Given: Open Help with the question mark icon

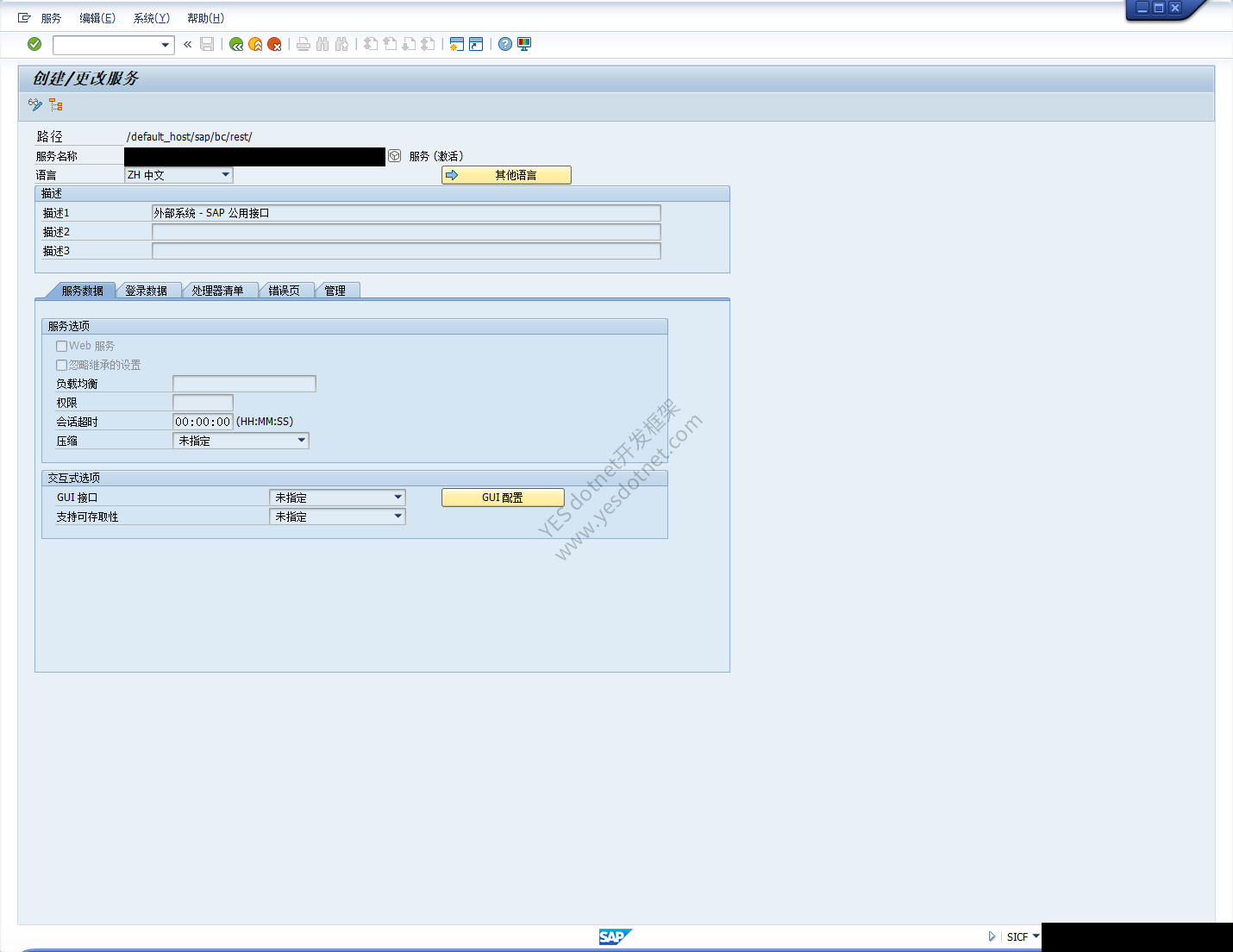Looking at the screenshot, I should (505, 44).
